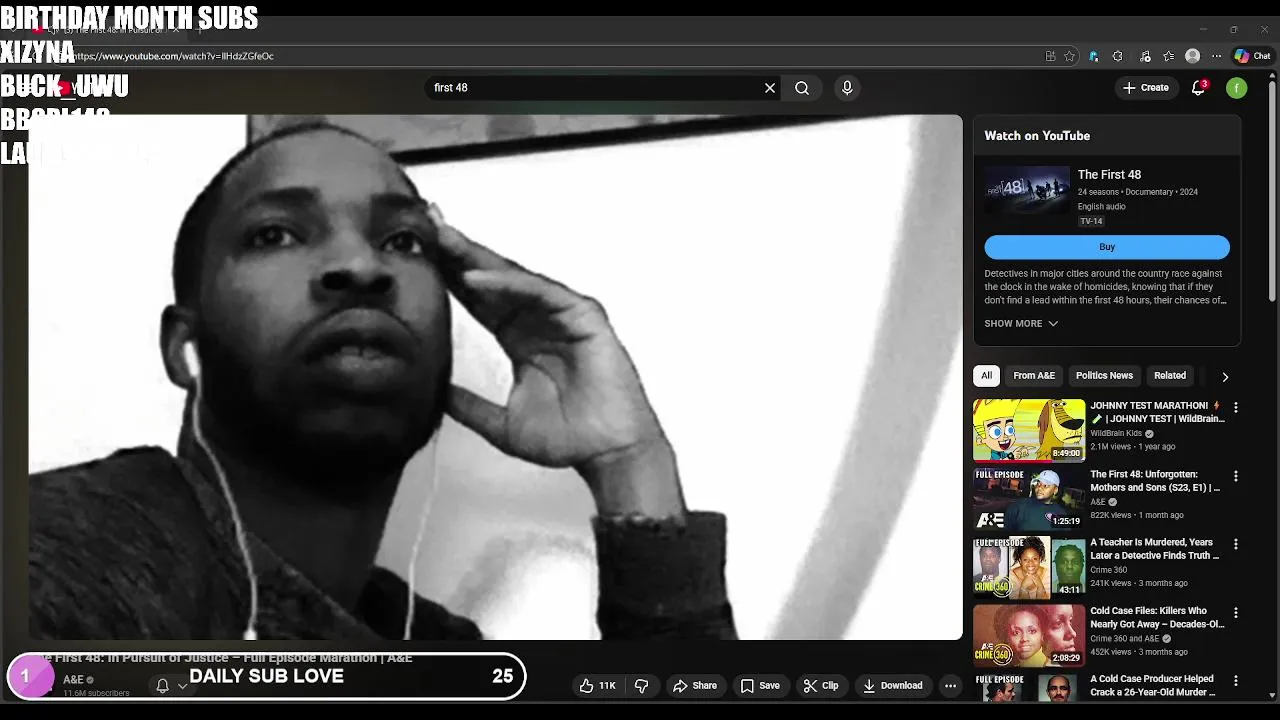
Task: Open options for First 48 Unforgotten video
Action: coord(1236,476)
